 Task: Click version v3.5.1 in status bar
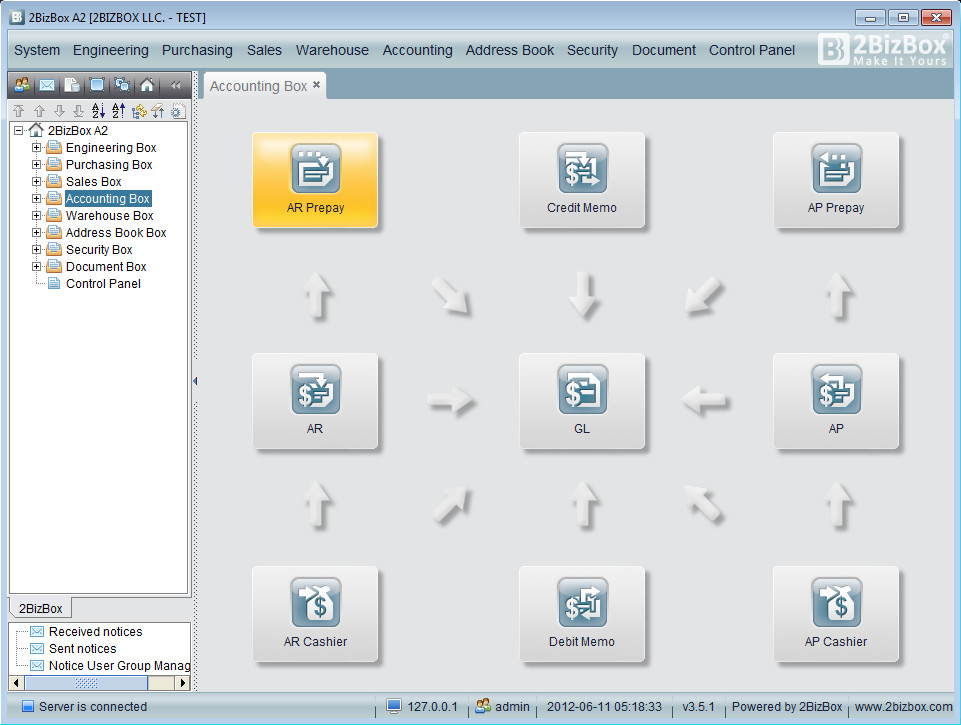pos(698,707)
